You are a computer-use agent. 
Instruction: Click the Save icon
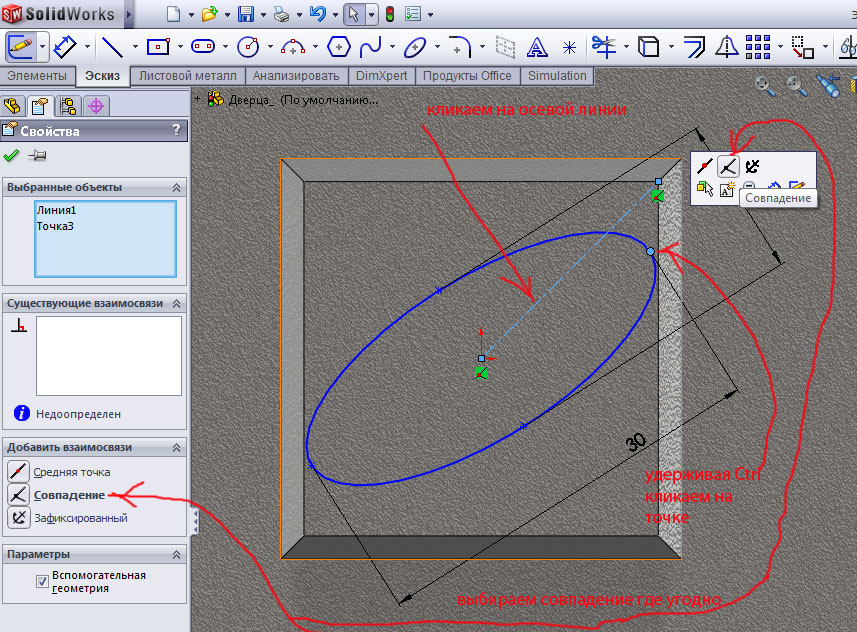pyautogui.click(x=245, y=14)
